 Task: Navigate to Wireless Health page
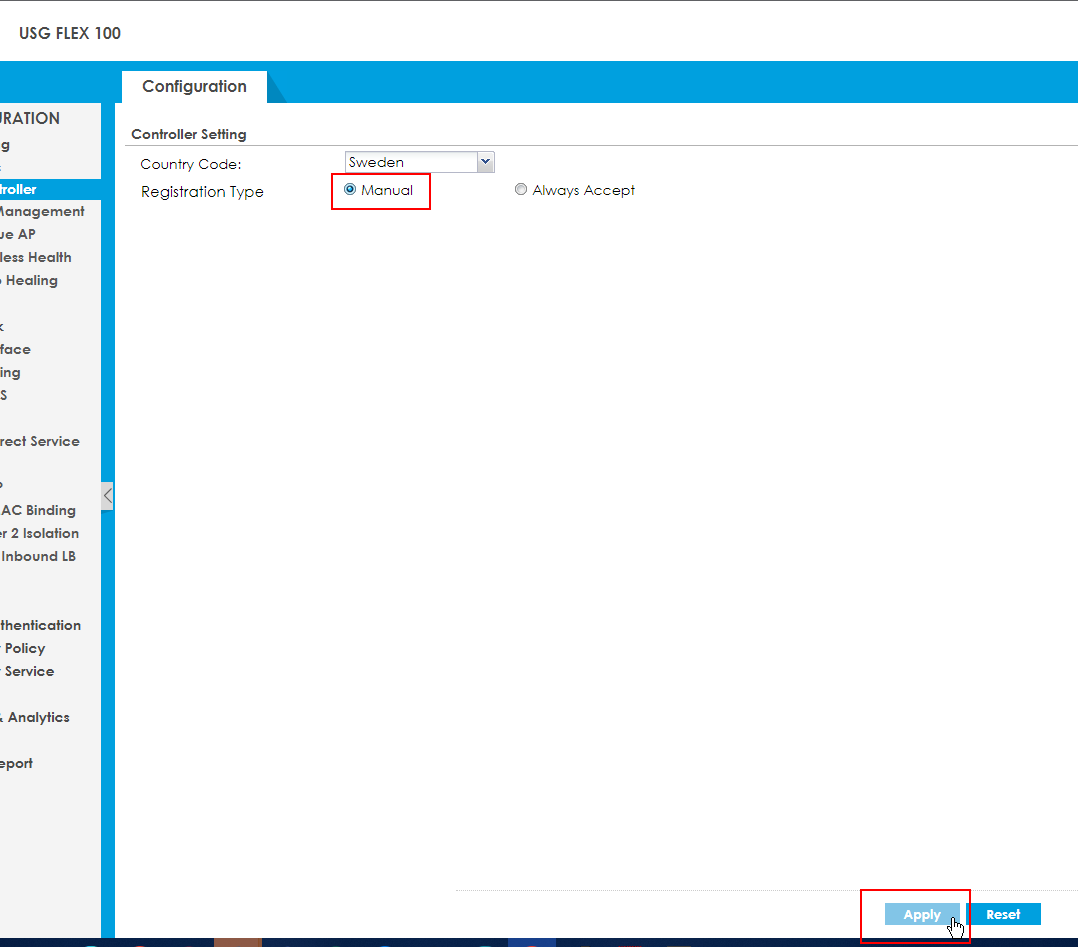36,257
